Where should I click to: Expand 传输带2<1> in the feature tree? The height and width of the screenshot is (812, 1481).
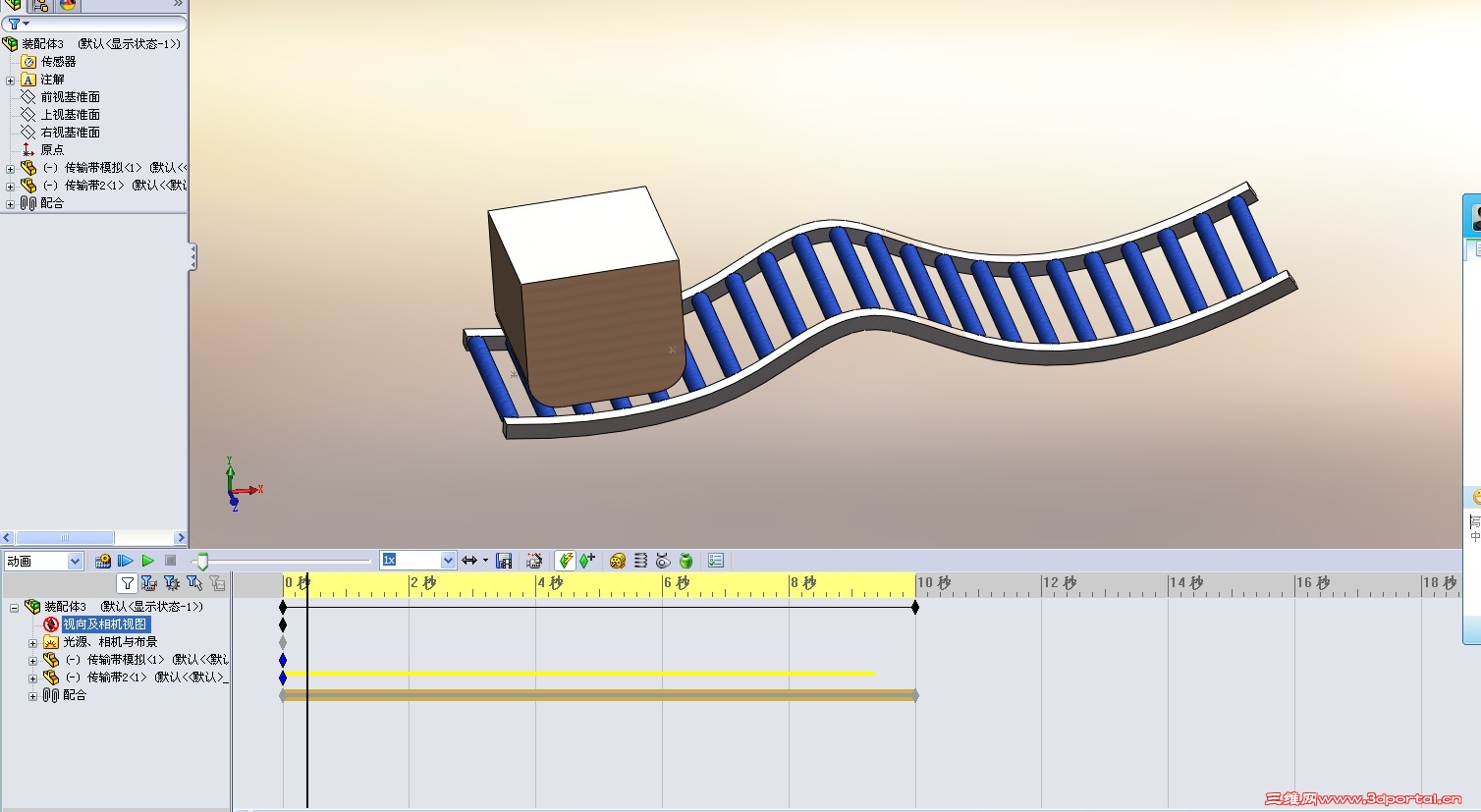click(11, 187)
